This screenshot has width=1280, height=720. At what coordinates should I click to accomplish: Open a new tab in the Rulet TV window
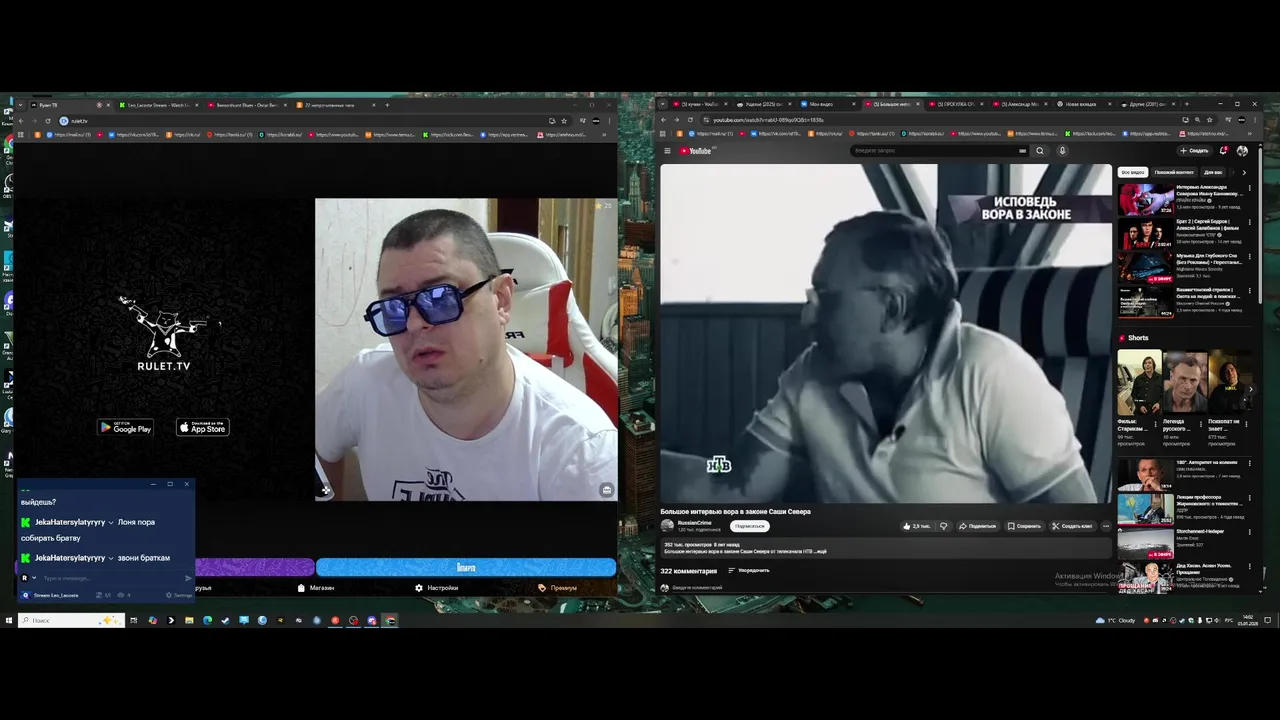coord(387,105)
